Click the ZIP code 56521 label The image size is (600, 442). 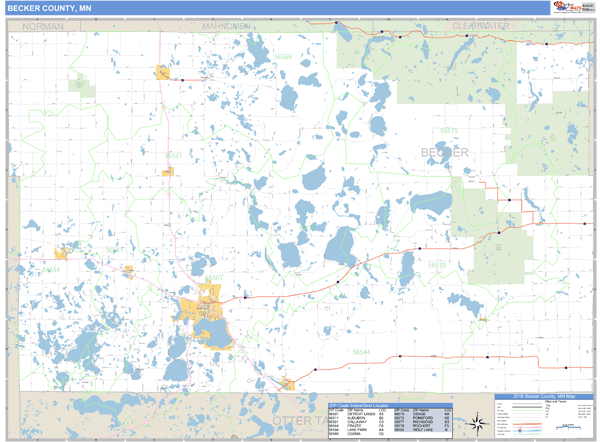[174, 155]
